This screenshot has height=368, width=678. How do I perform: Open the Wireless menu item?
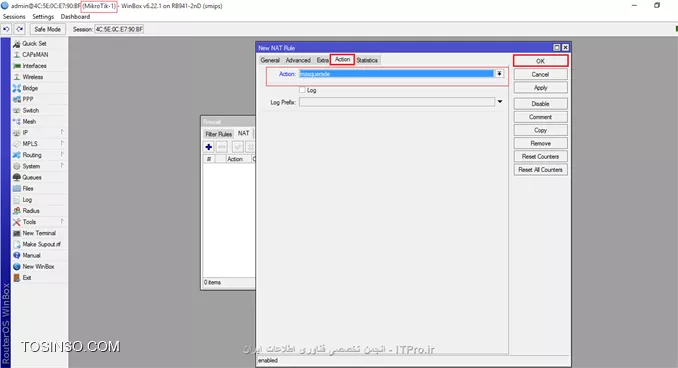[32, 77]
